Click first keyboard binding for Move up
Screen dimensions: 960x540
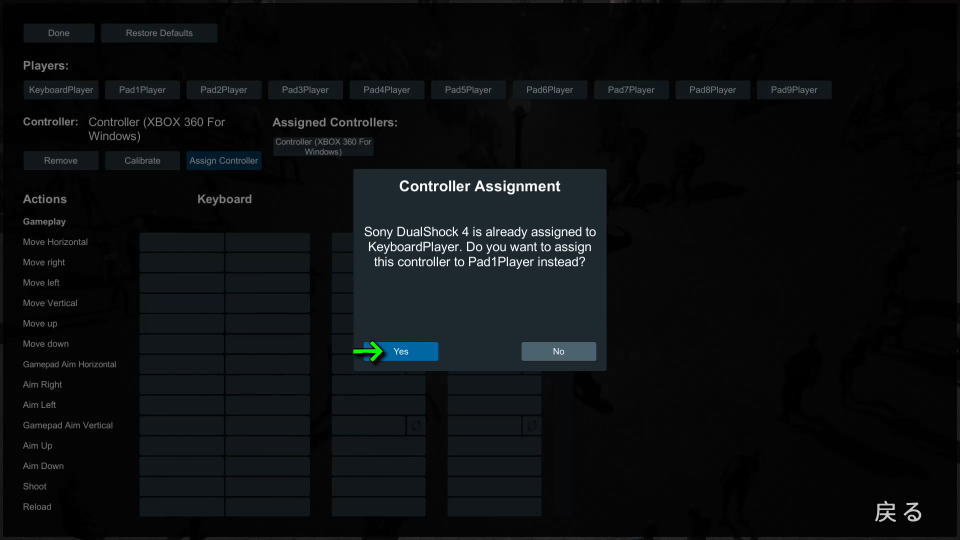[181, 323]
